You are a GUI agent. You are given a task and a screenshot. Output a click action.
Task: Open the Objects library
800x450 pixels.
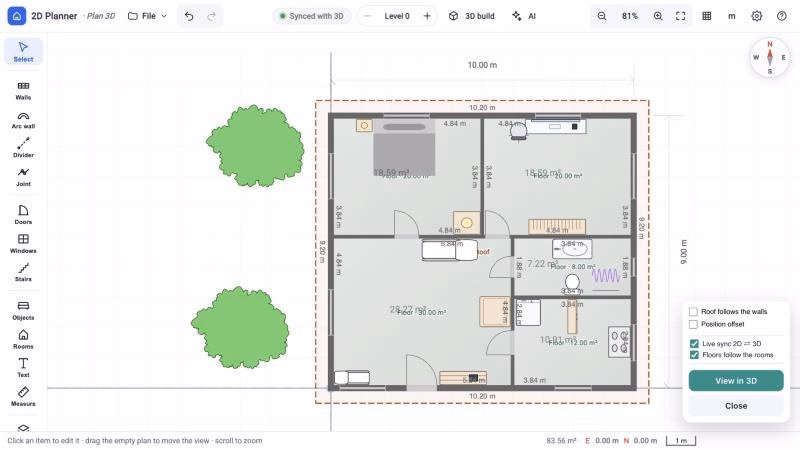coord(23,310)
